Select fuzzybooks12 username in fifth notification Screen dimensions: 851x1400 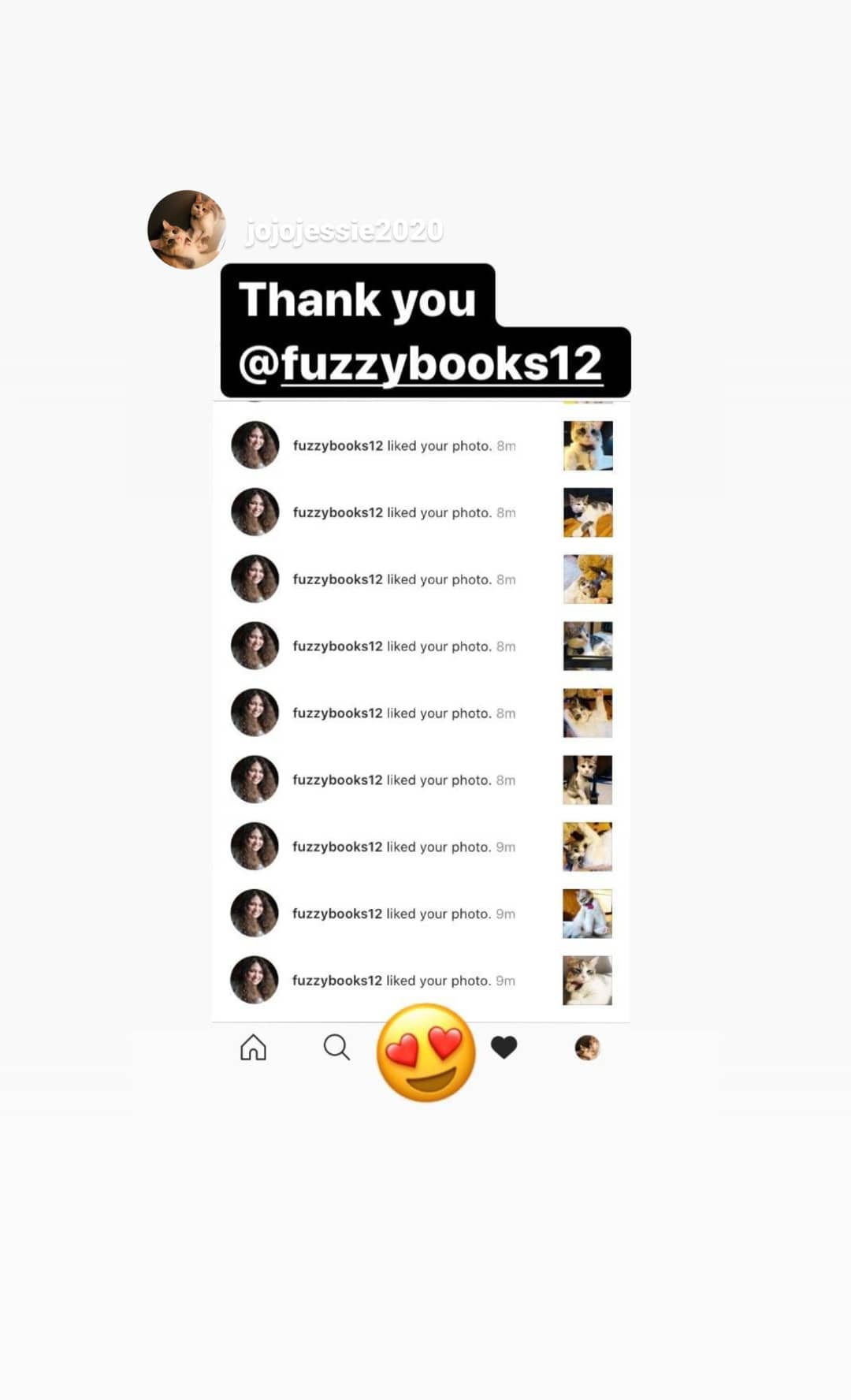337,713
